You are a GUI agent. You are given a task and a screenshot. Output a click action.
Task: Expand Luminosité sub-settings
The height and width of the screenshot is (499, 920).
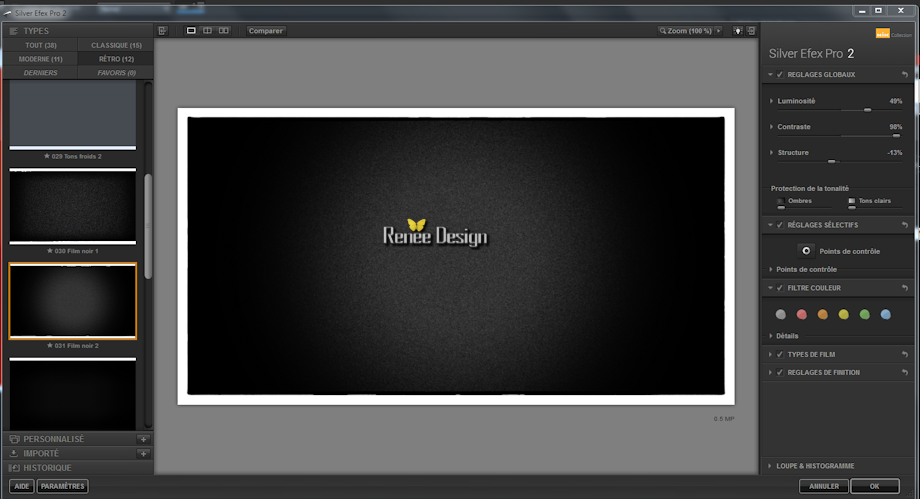(771, 101)
